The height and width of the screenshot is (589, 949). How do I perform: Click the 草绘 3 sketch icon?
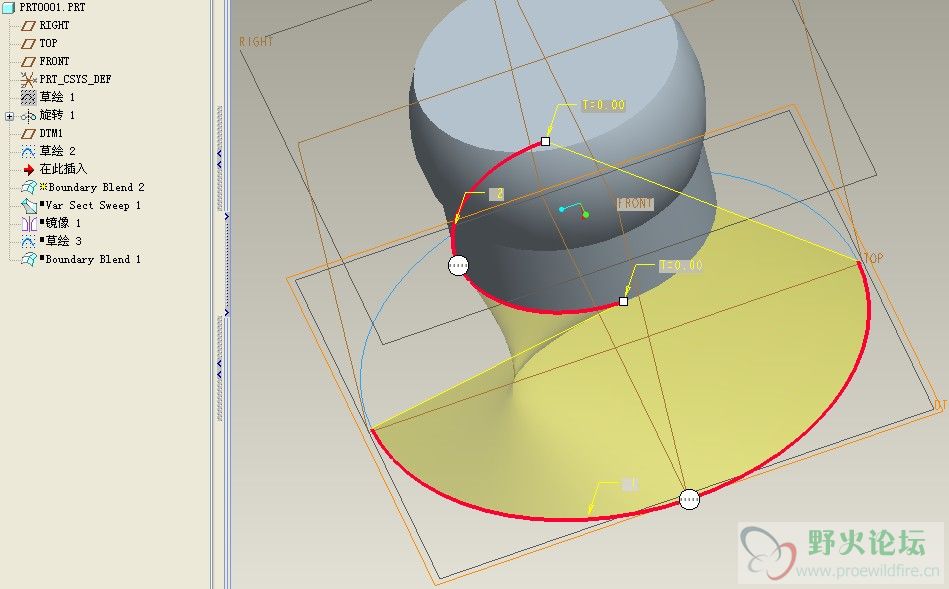[x=28, y=242]
